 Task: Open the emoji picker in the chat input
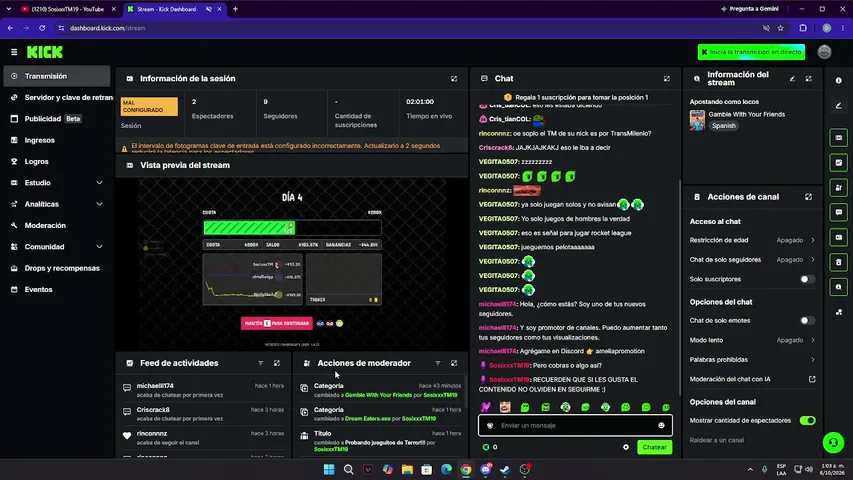[661, 426]
